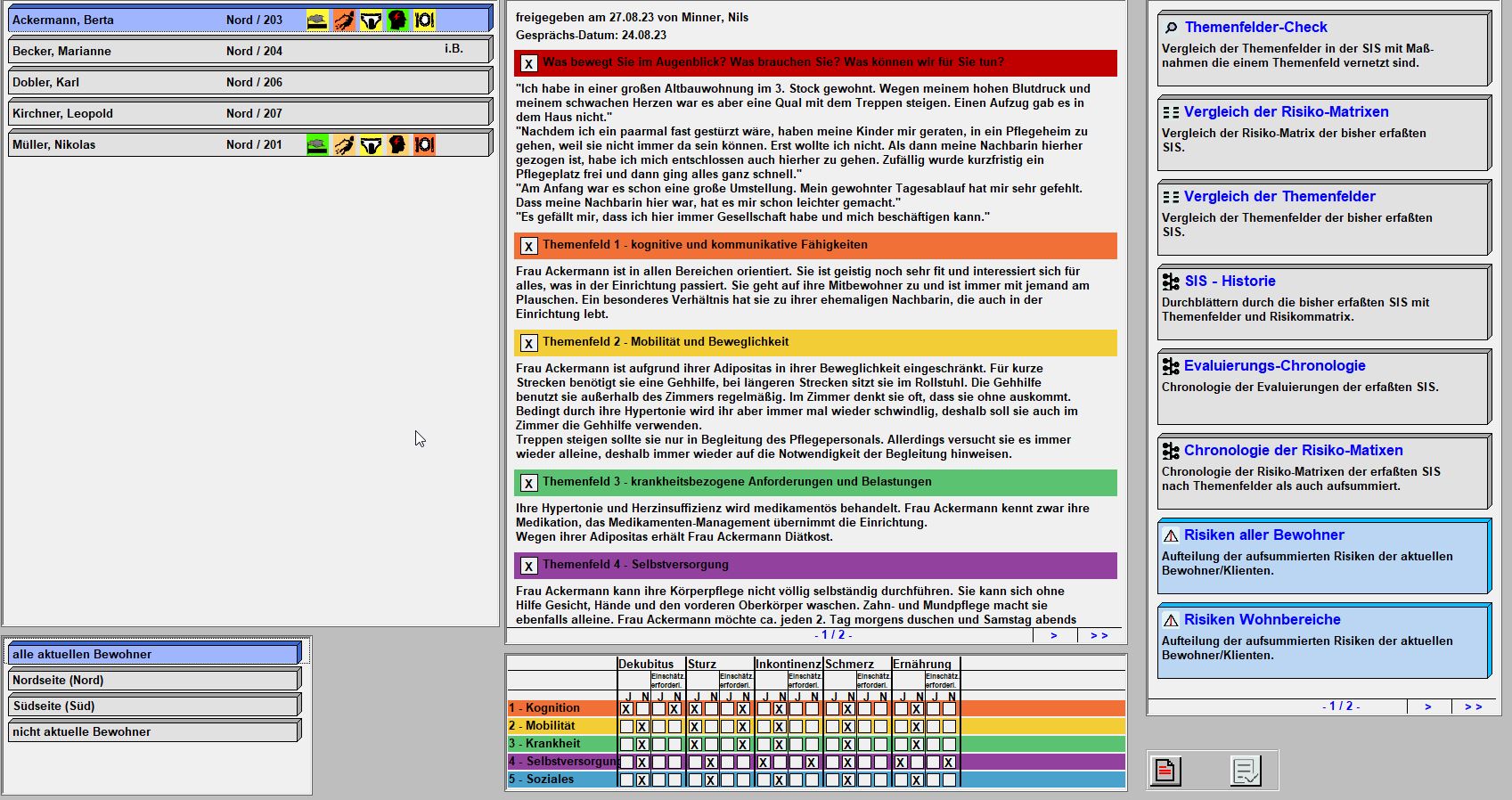
Task: Select the 'Nordseite (Nord)' filter
Action: pos(154,680)
